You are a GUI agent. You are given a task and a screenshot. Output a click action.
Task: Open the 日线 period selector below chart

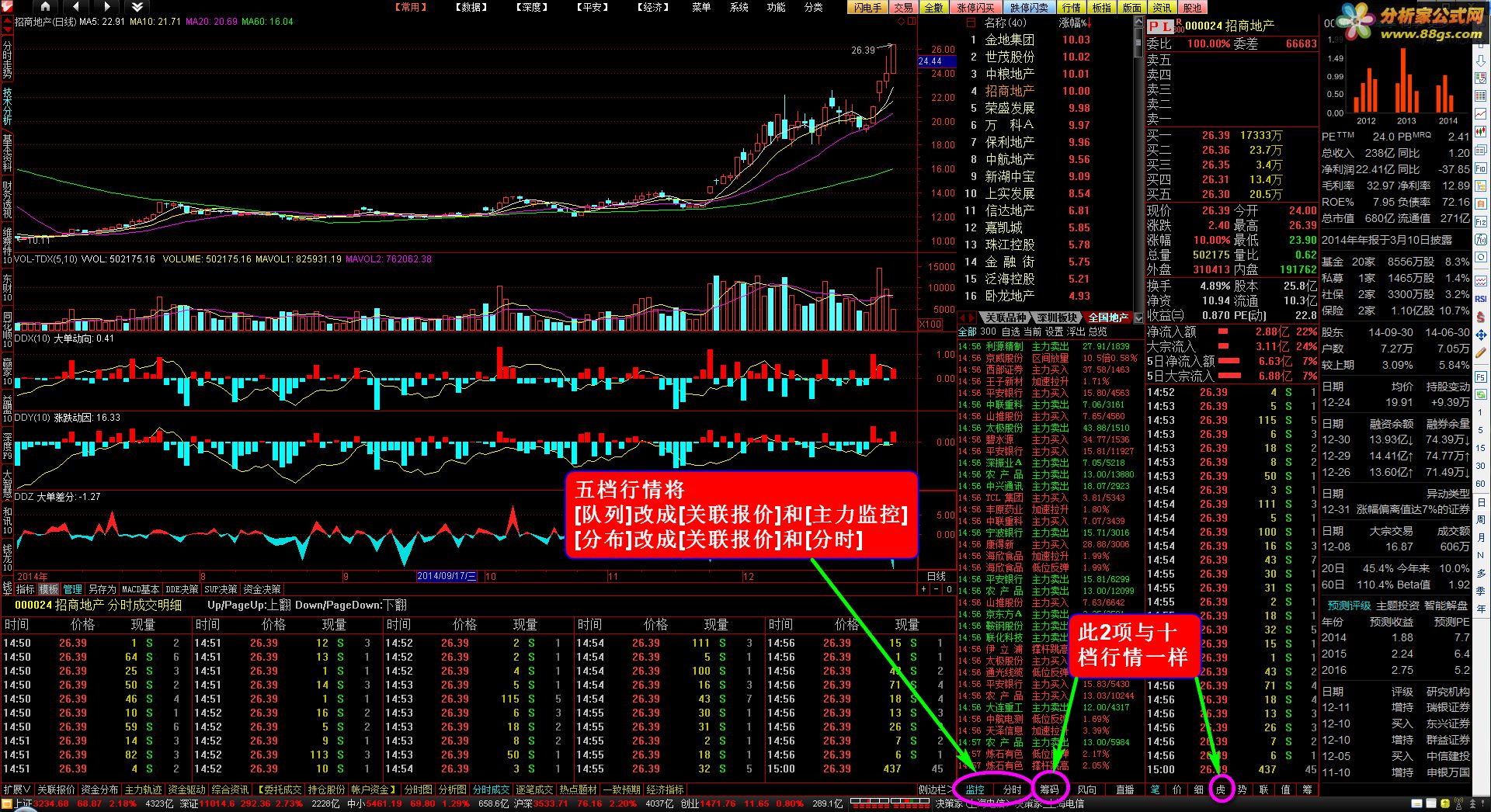coord(937,576)
